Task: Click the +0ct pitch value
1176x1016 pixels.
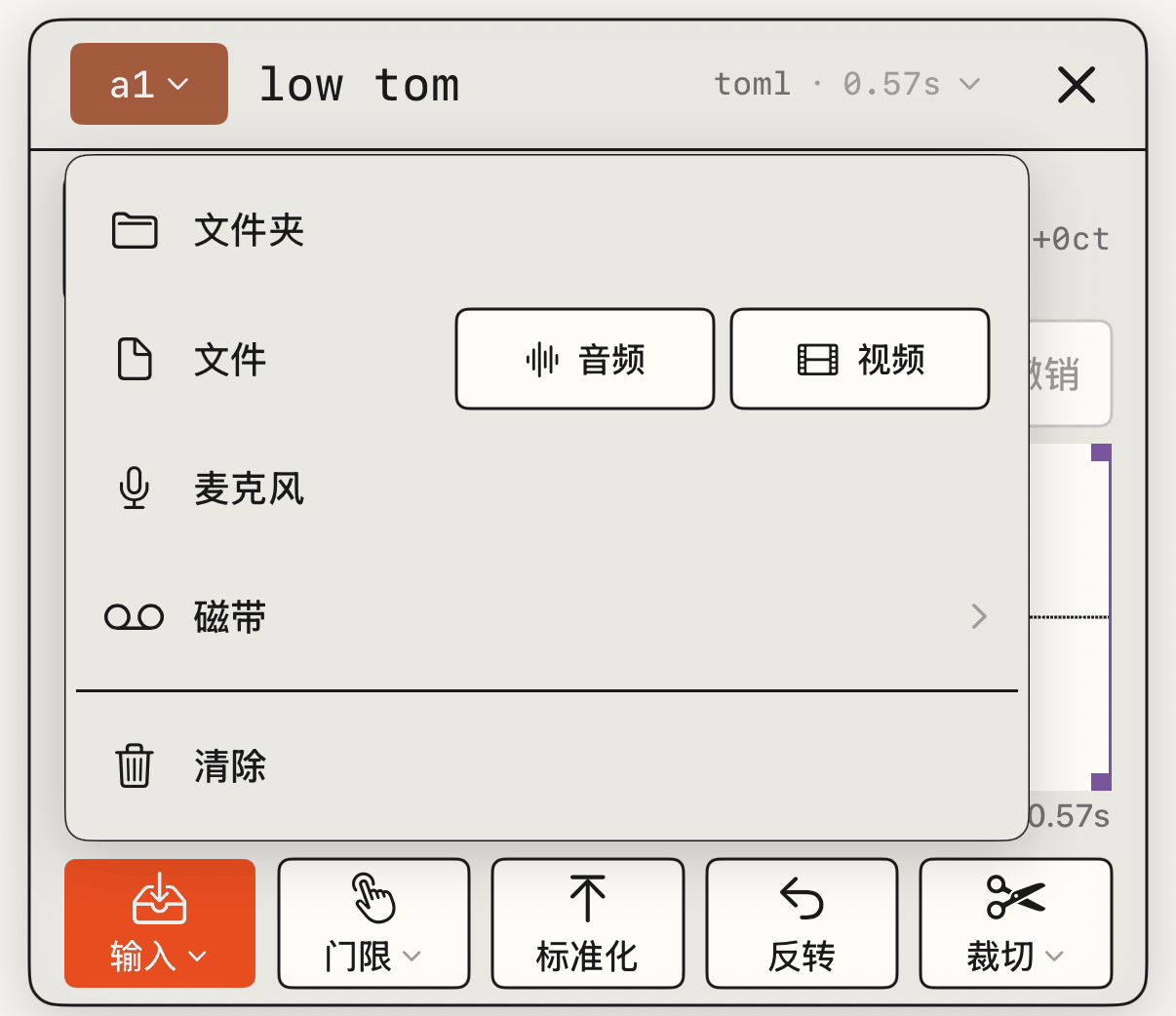Action: click(1071, 239)
